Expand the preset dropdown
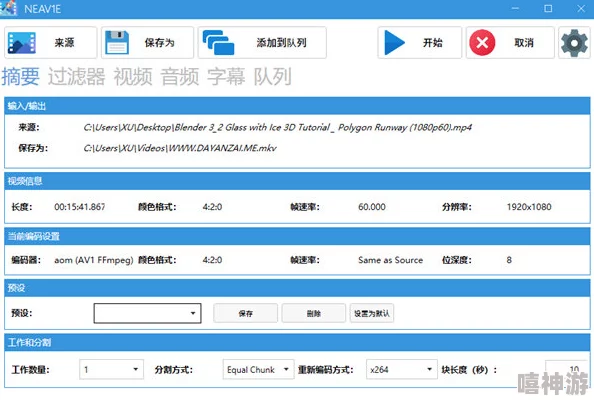 coord(147,313)
